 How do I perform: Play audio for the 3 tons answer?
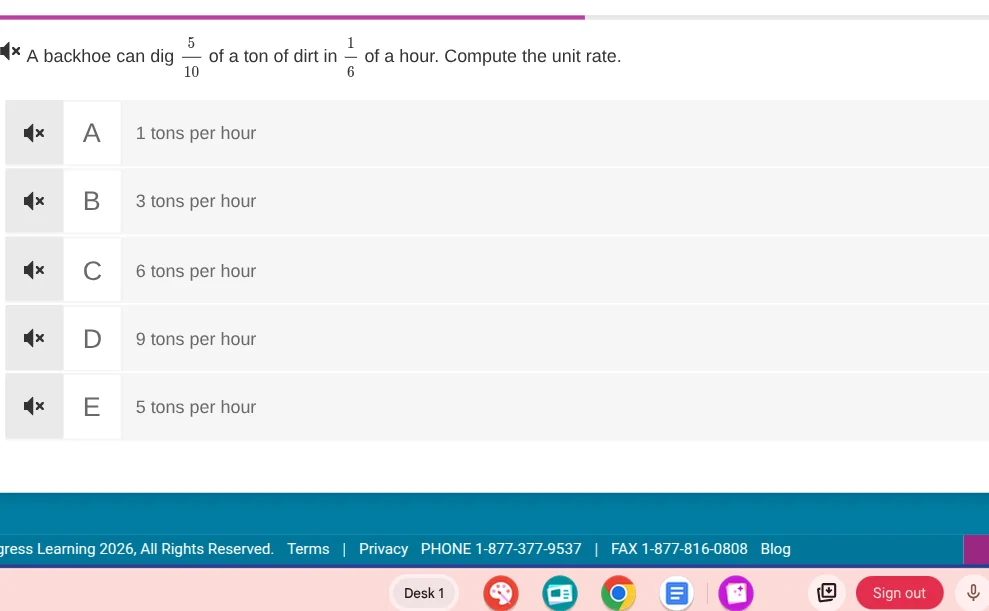pyautogui.click(x=34, y=201)
